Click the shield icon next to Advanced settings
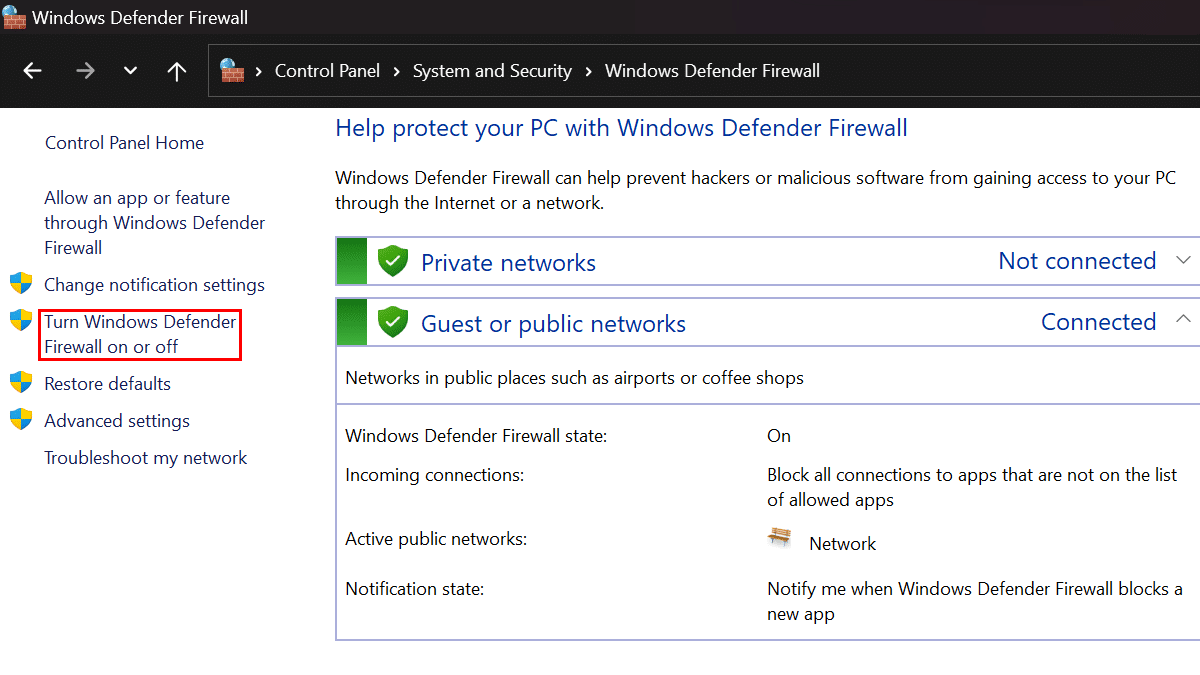Screen dimensions: 1200x675 (x=21, y=420)
